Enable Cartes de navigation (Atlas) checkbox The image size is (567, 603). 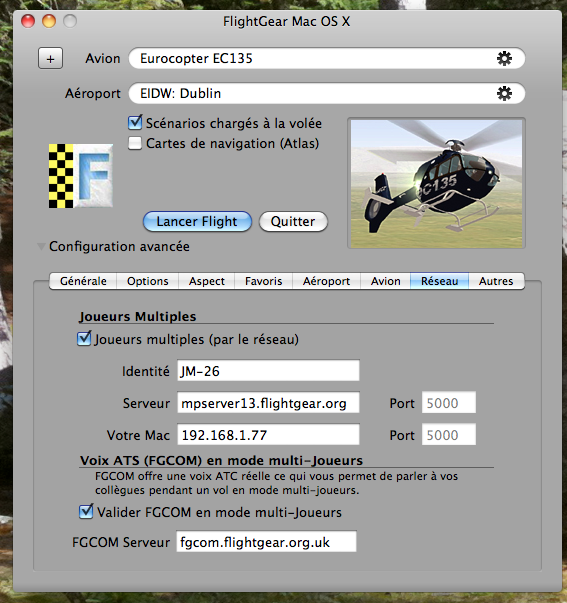[x=135, y=143]
